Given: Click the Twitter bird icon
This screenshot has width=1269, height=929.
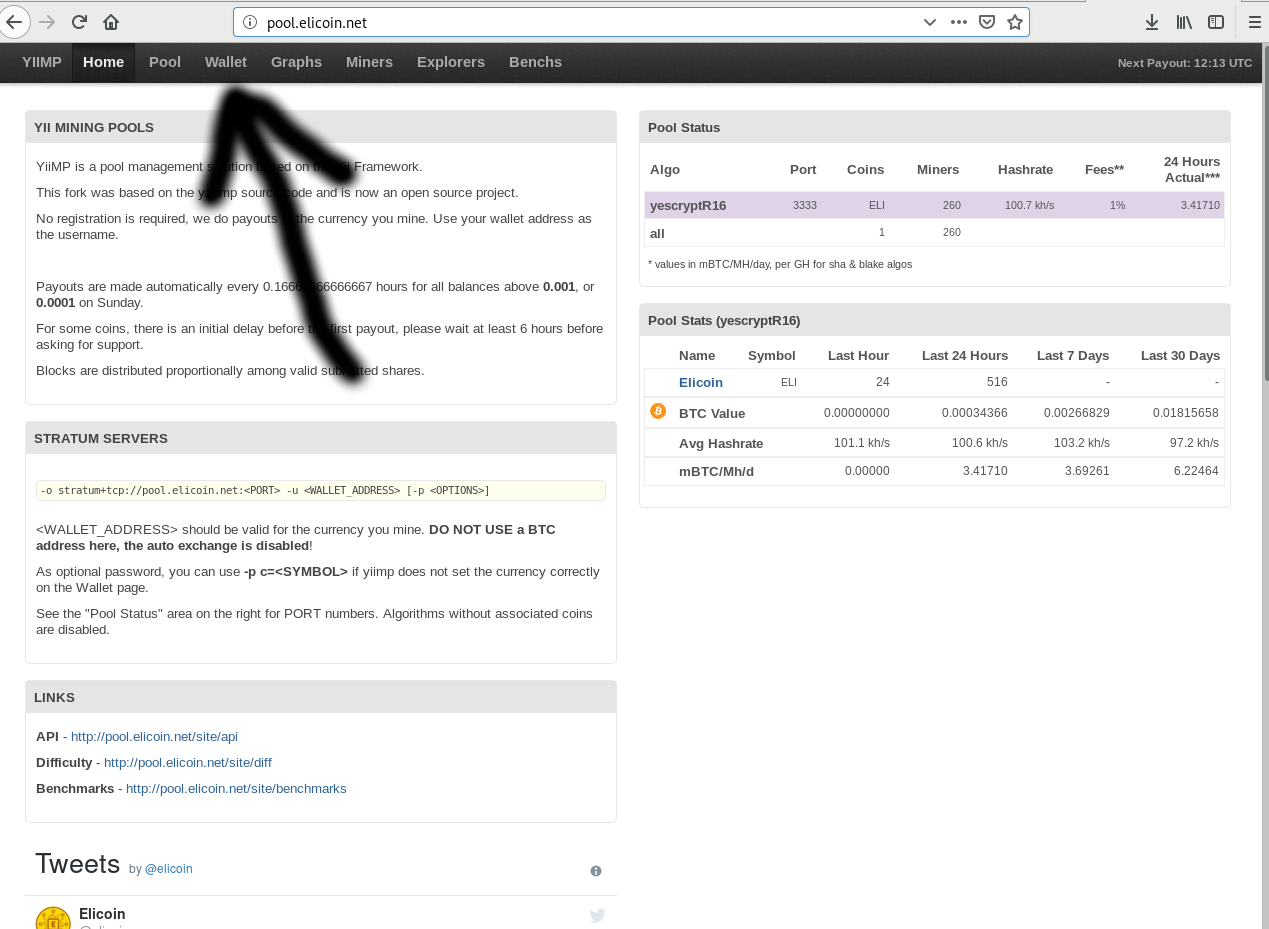Looking at the screenshot, I should (x=597, y=915).
